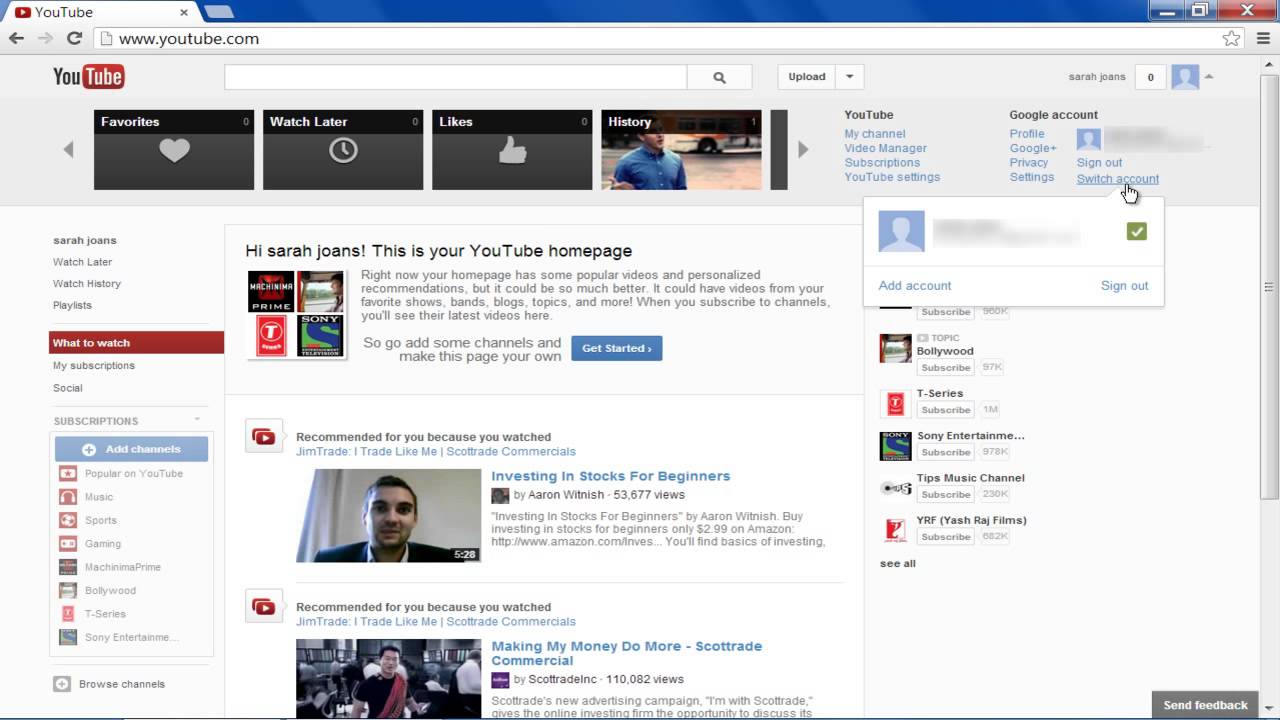Image resolution: width=1280 pixels, height=720 pixels.
Task: Click Sign out under Google account
Action: [1099, 163]
